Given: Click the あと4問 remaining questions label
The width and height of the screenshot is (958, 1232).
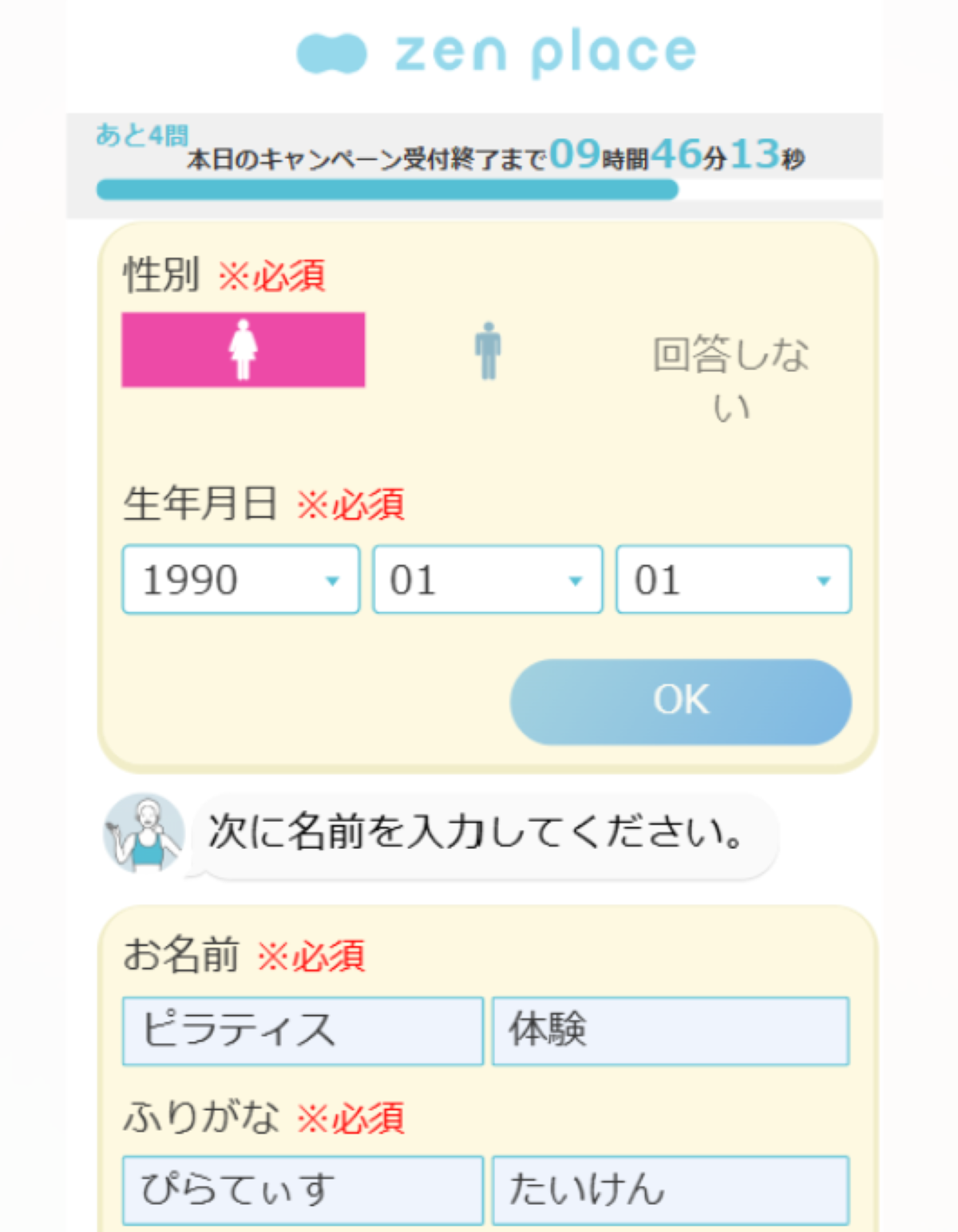Looking at the screenshot, I should click(x=141, y=135).
